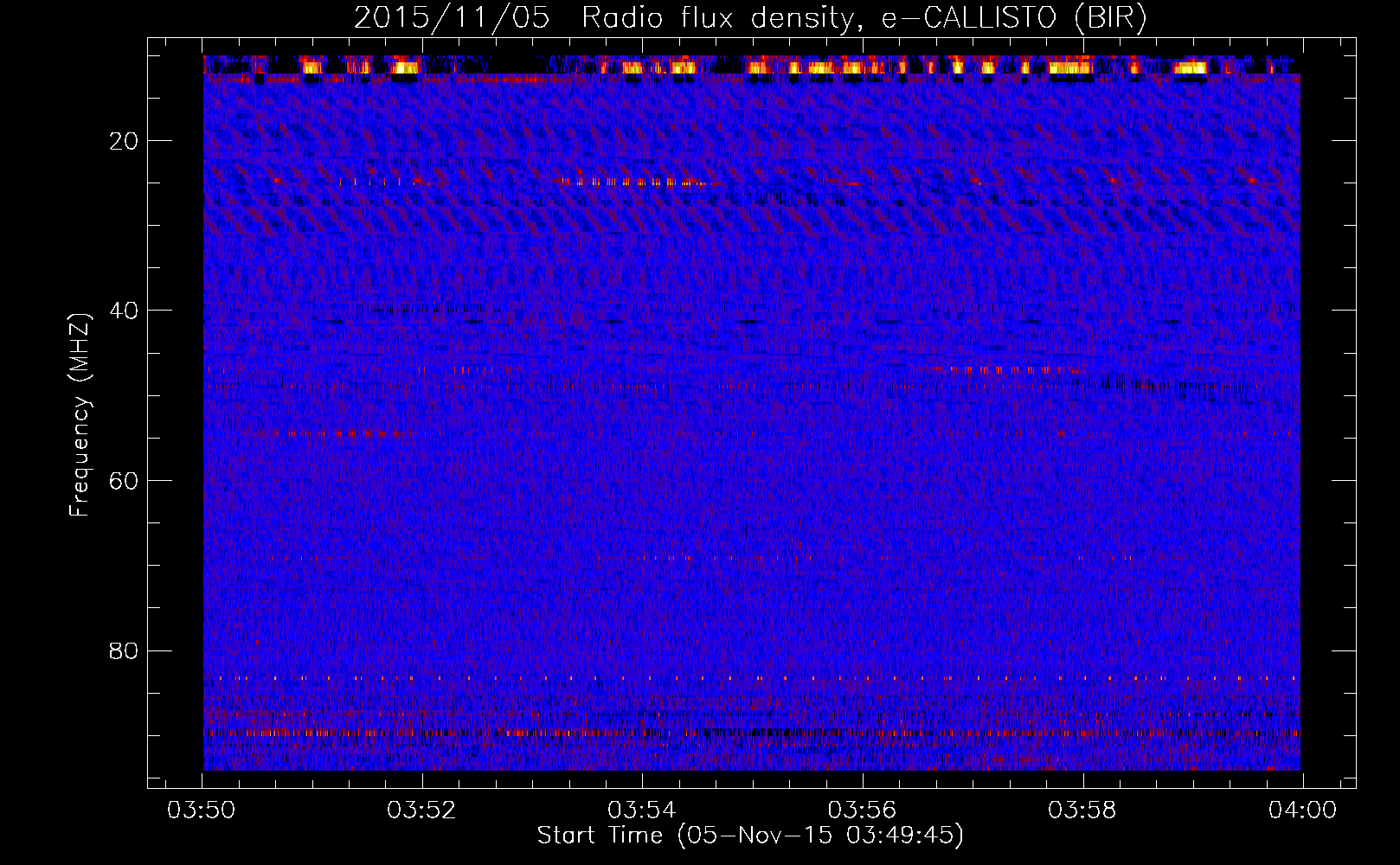Click the 03:54 time tick label

pos(642,811)
